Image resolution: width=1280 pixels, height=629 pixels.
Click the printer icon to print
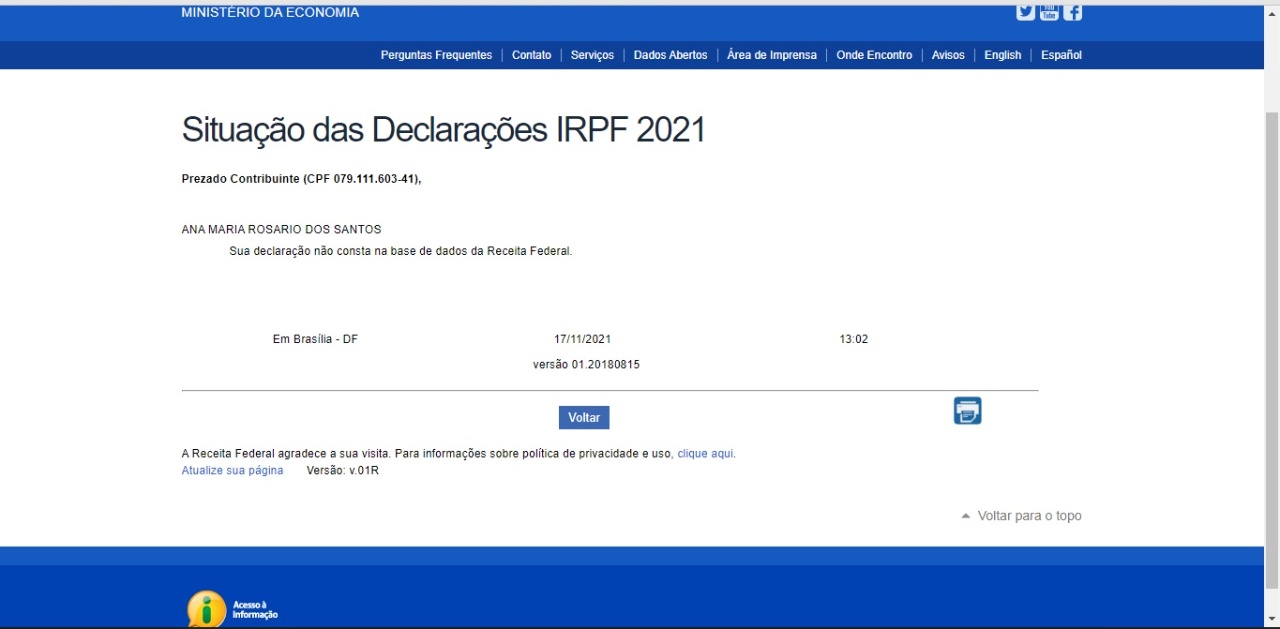967,411
